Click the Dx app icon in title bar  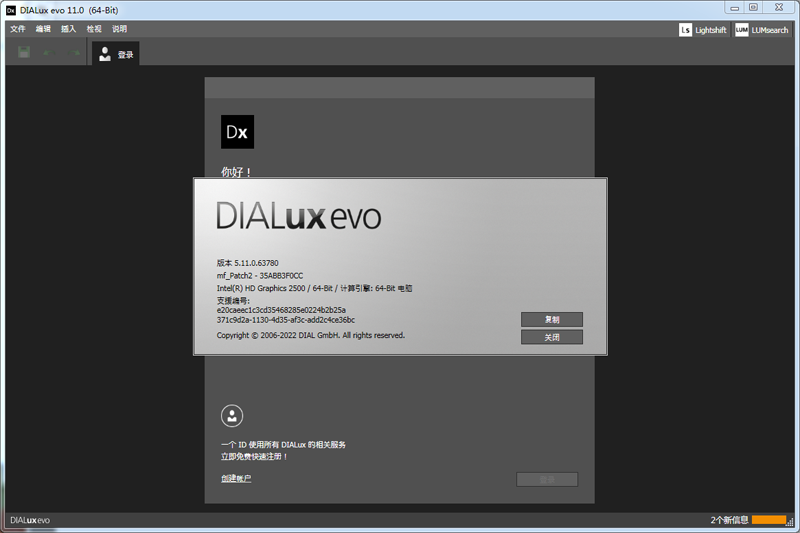point(11,10)
